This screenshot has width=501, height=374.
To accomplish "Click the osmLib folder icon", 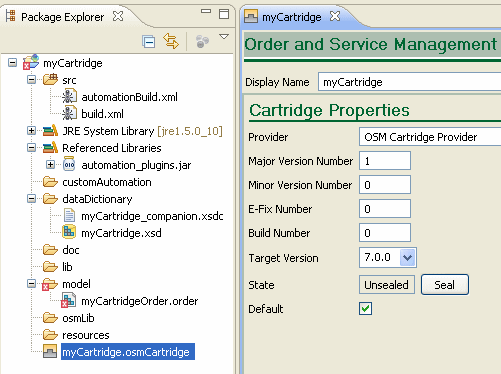I will point(50,318).
